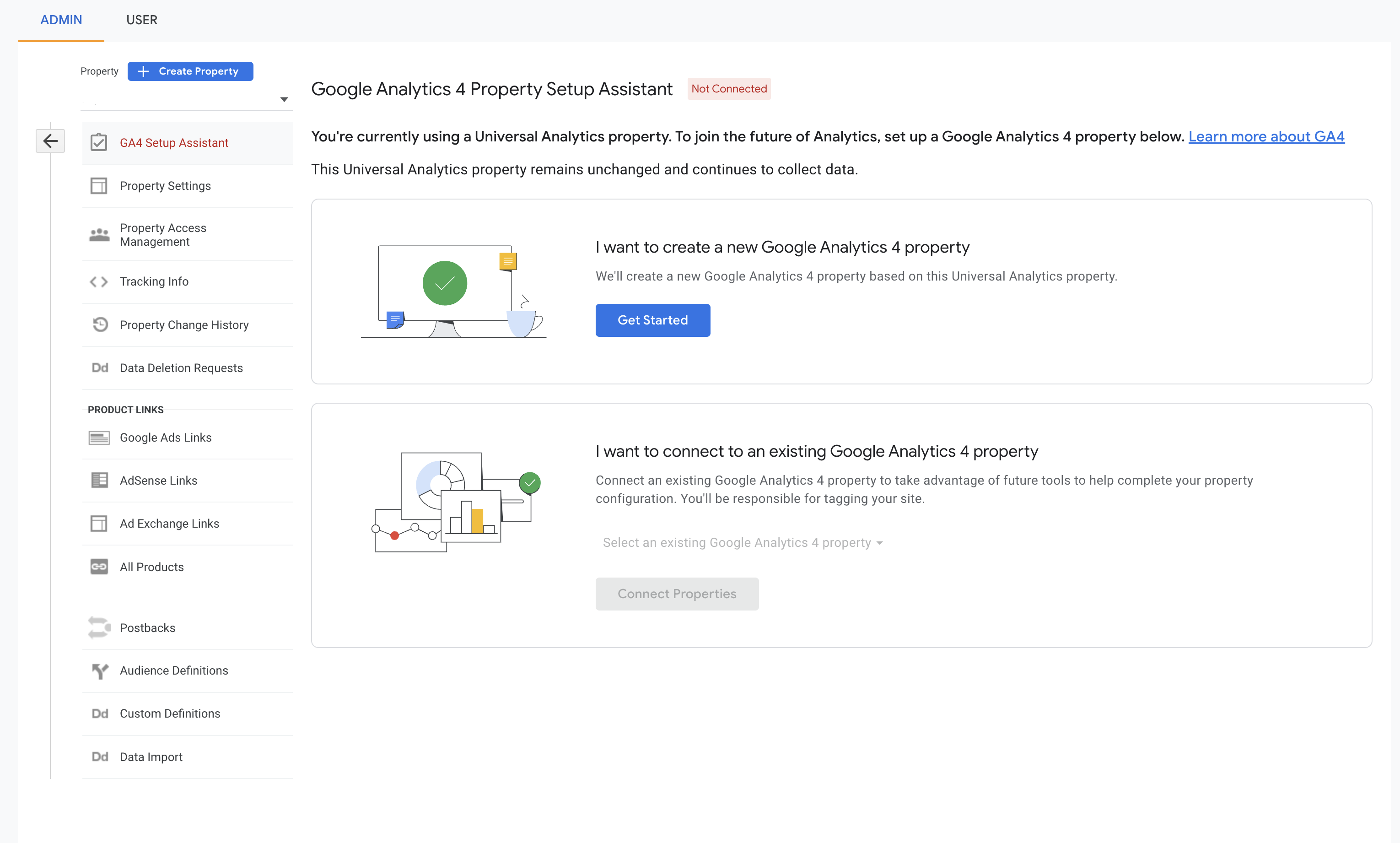
Task: Click the Audience Definitions fork icon
Action: point(100,671)
